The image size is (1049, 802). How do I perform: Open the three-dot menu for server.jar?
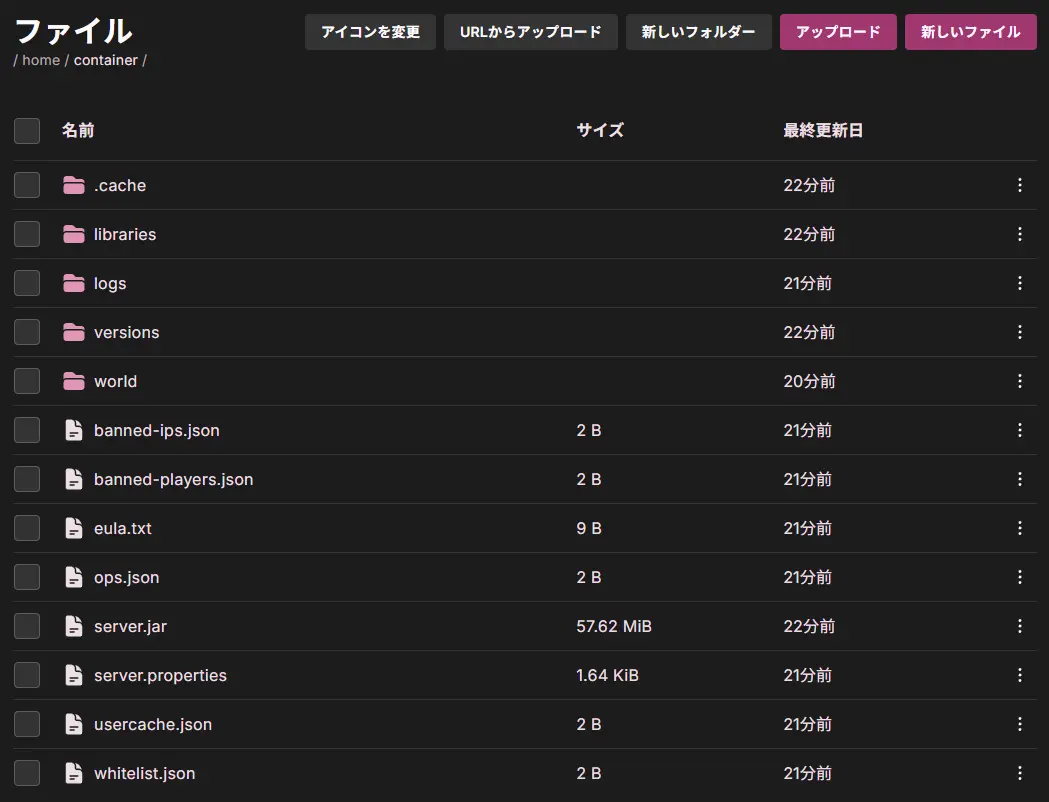(1020, 626)
